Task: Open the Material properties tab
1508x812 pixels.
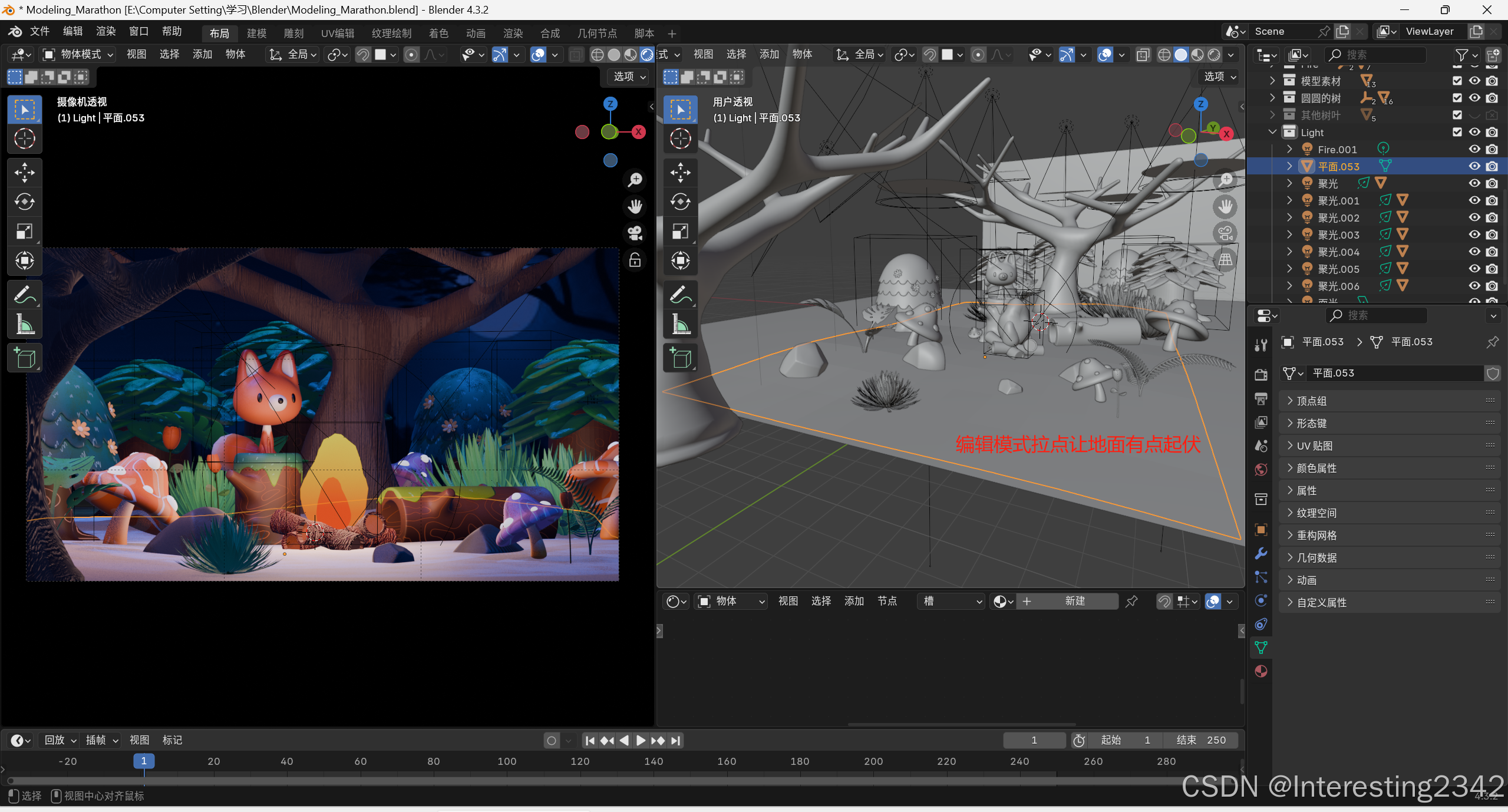Action: pyautogui.click(x=1260, y=671)
